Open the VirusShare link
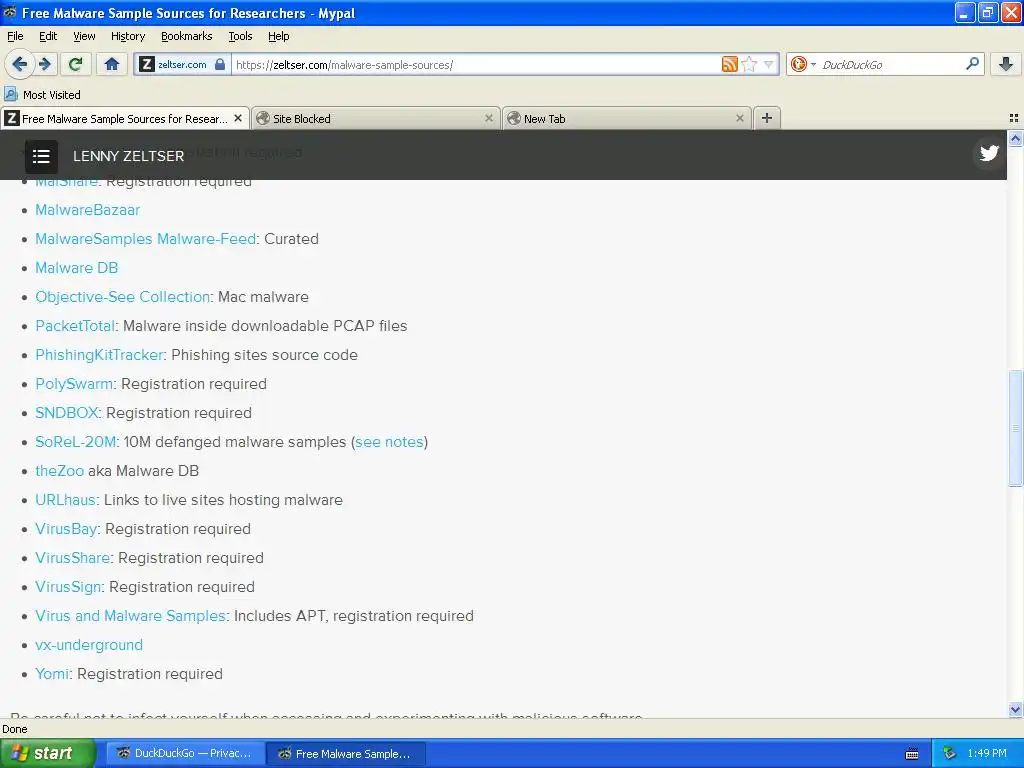Image resolution: width=1024 pixels, height=768 pixels. tap(72, 558)
